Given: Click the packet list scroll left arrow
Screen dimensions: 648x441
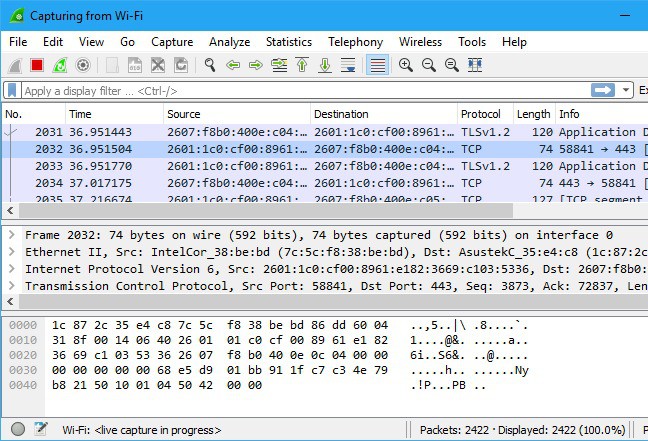Looking at the screenshot, I should point(10,211).
